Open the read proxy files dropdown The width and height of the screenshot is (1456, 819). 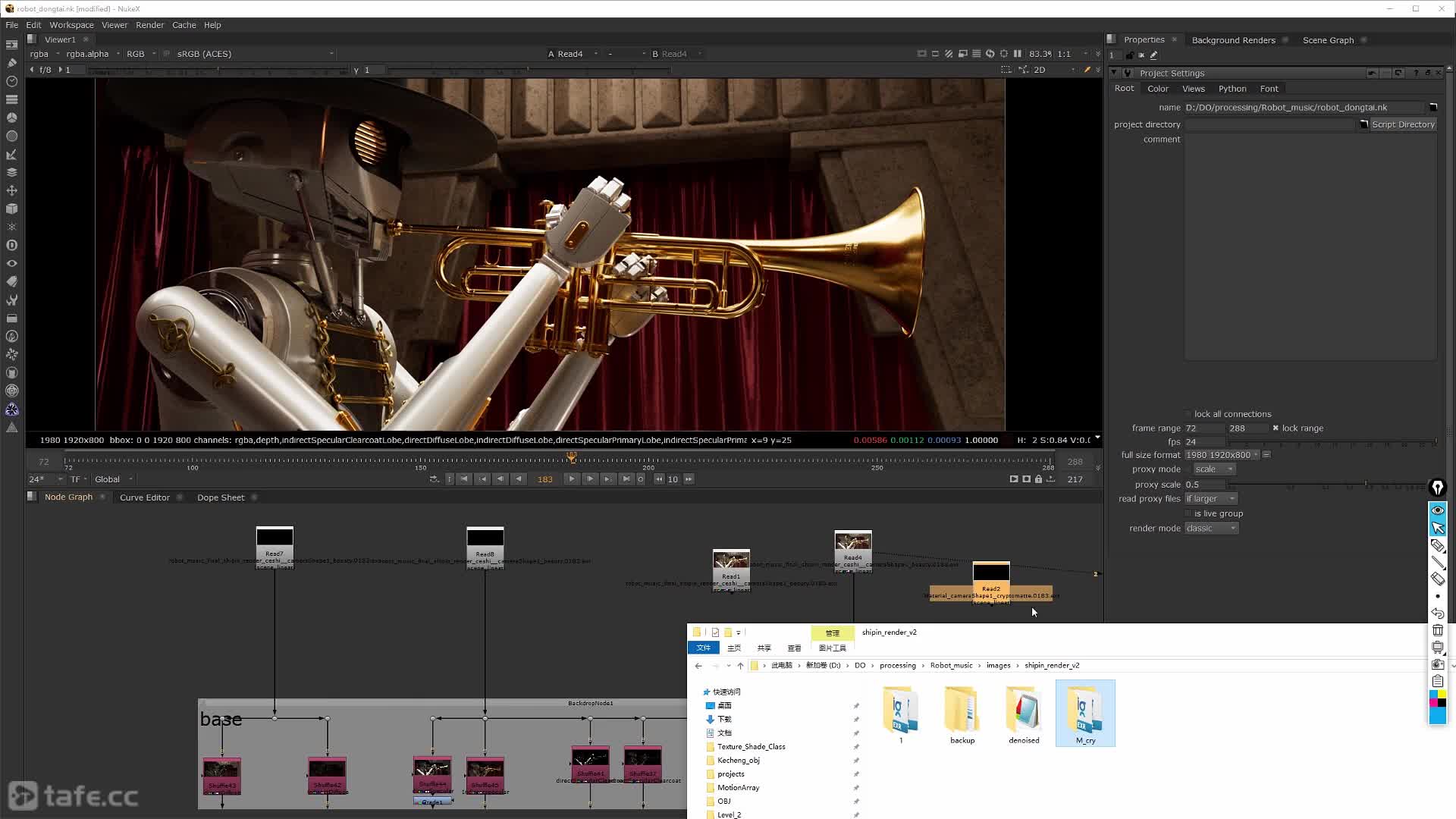click(x=1211, y=499)
